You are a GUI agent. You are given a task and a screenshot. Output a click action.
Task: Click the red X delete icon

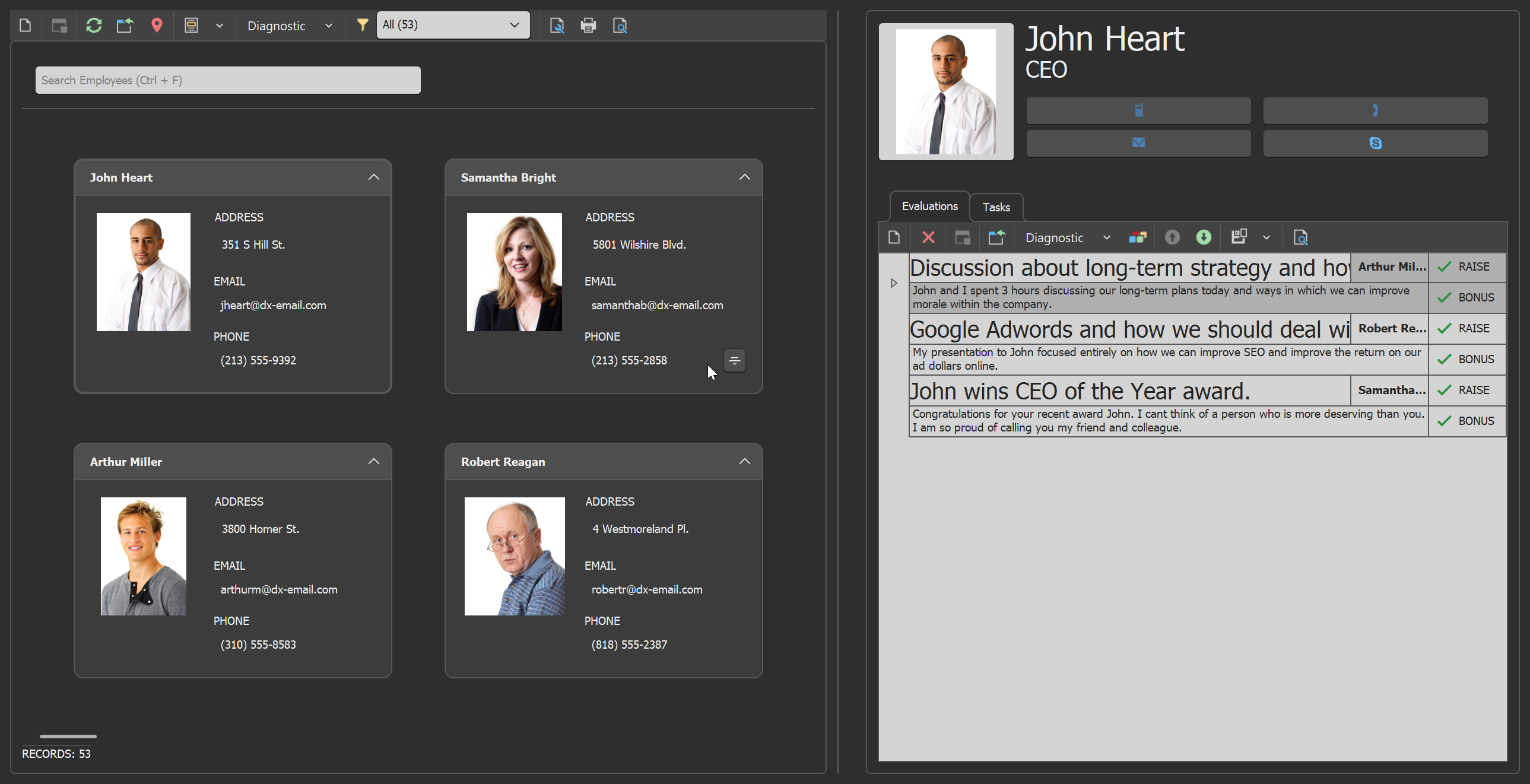(x=928, y=237)
